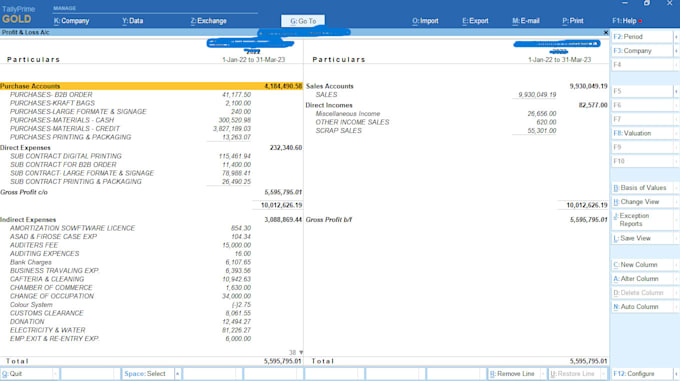This screenshot has width=680, height=381.
Task: Select OTHER INCOME SALES ledger
Action: [x=353, y=122]
